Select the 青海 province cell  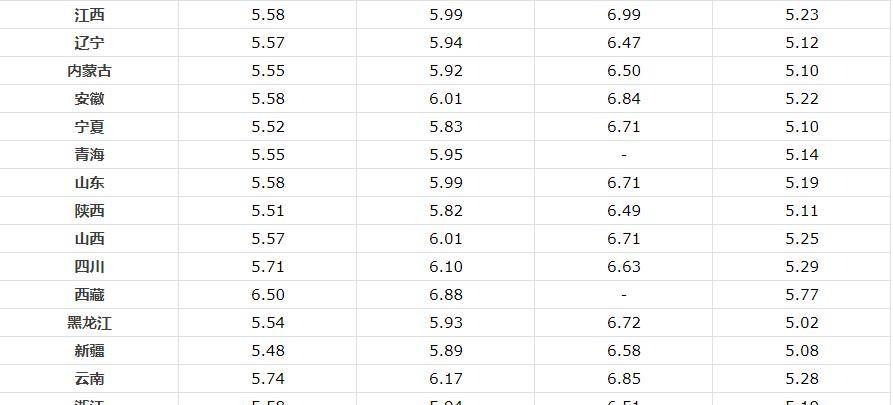tap(89, 154)
